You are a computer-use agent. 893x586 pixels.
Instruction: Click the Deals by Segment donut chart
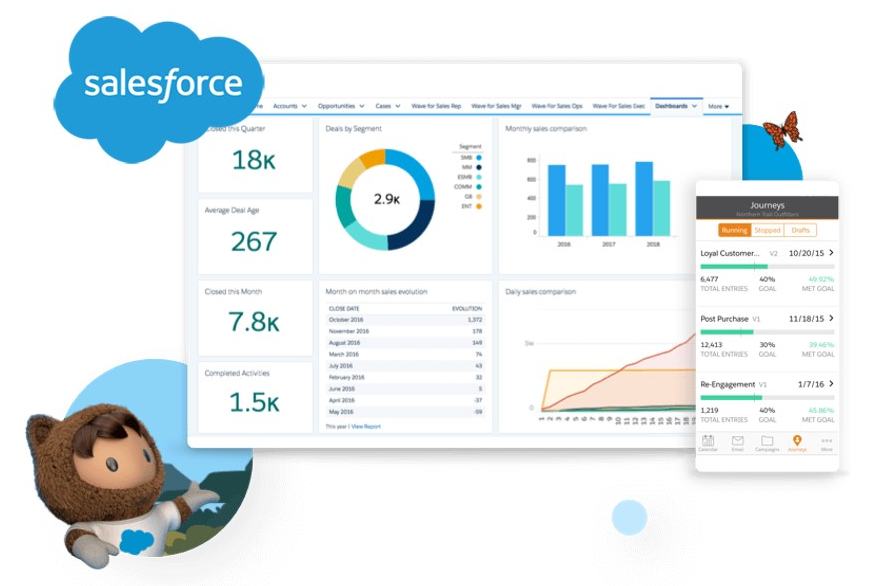385,198
